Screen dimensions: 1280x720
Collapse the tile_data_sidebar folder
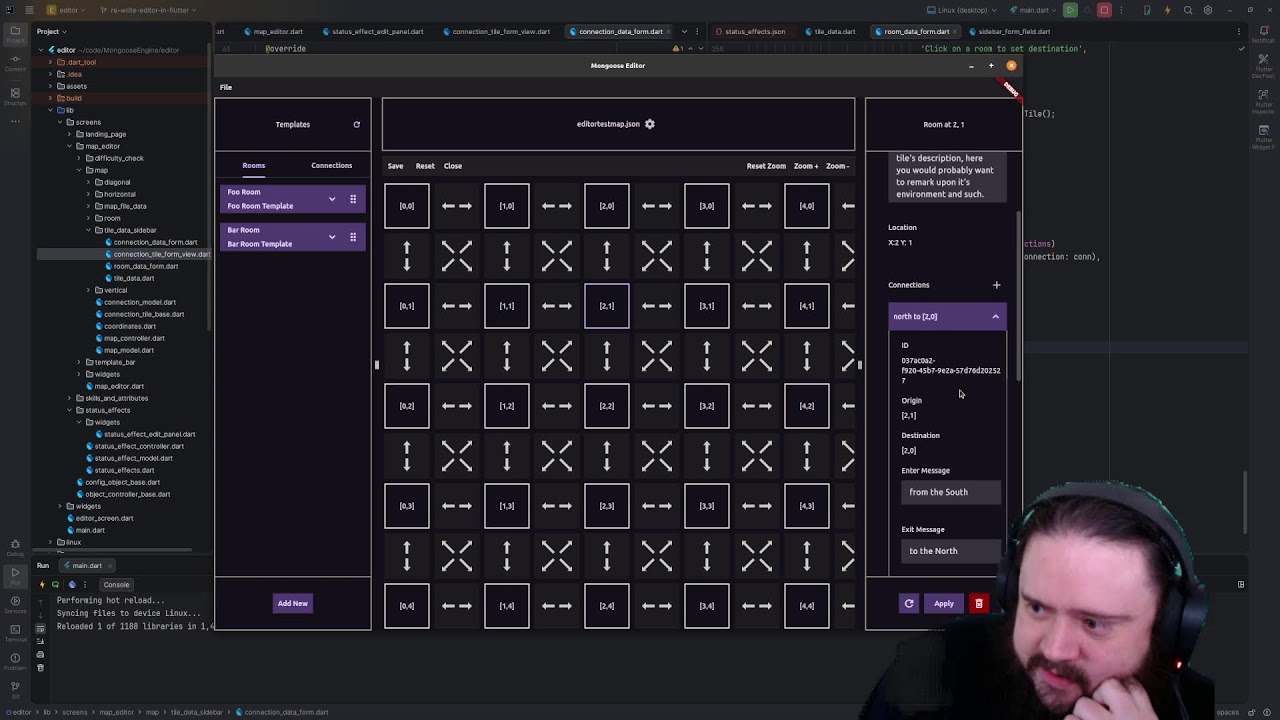pyautogui.click(x=87, y=230)
